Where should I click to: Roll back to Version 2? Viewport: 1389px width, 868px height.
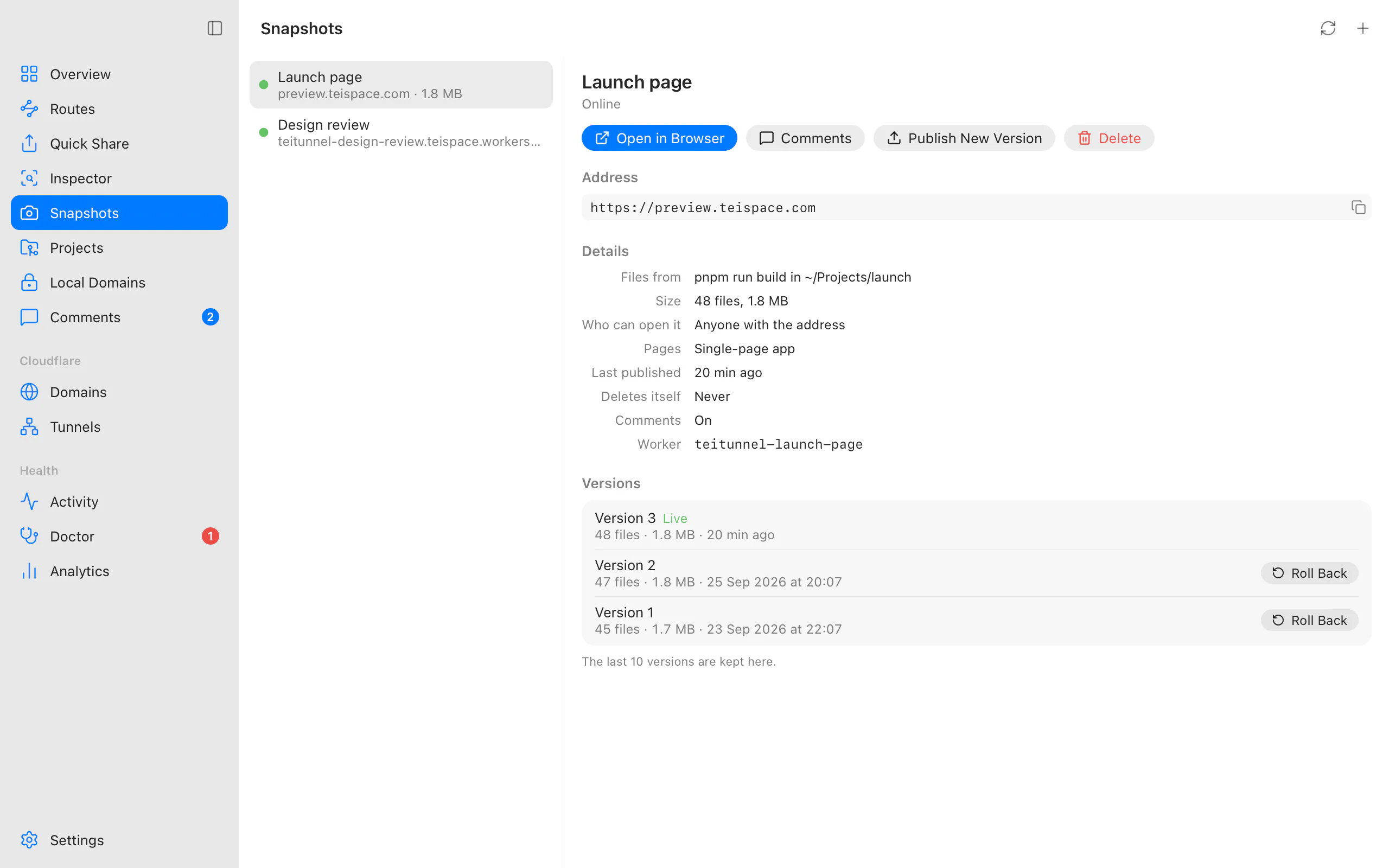click(1309, 573)
